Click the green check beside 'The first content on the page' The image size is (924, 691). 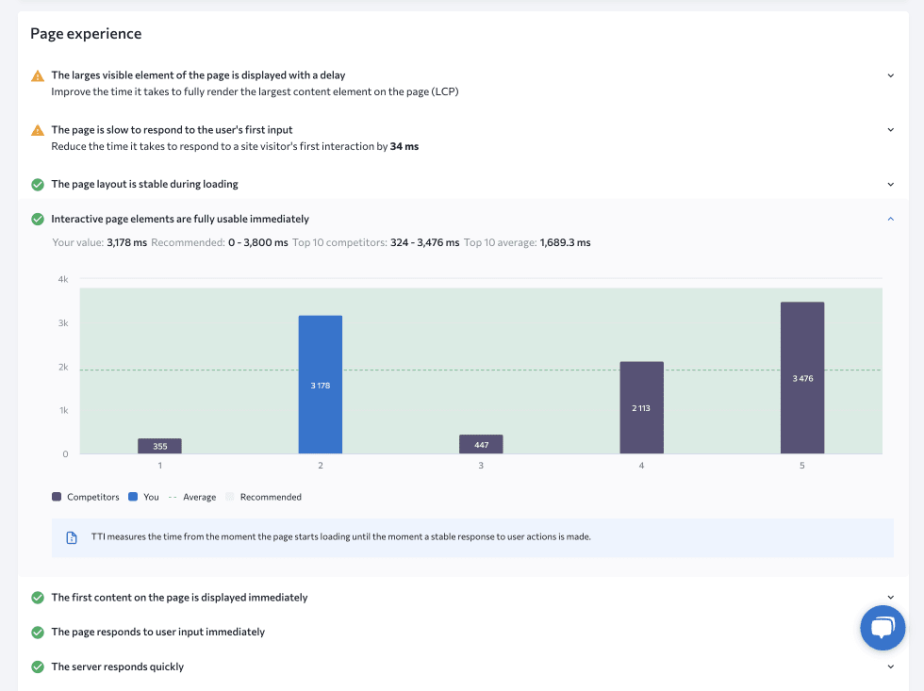pyautogui.click(x=39, y=597)
